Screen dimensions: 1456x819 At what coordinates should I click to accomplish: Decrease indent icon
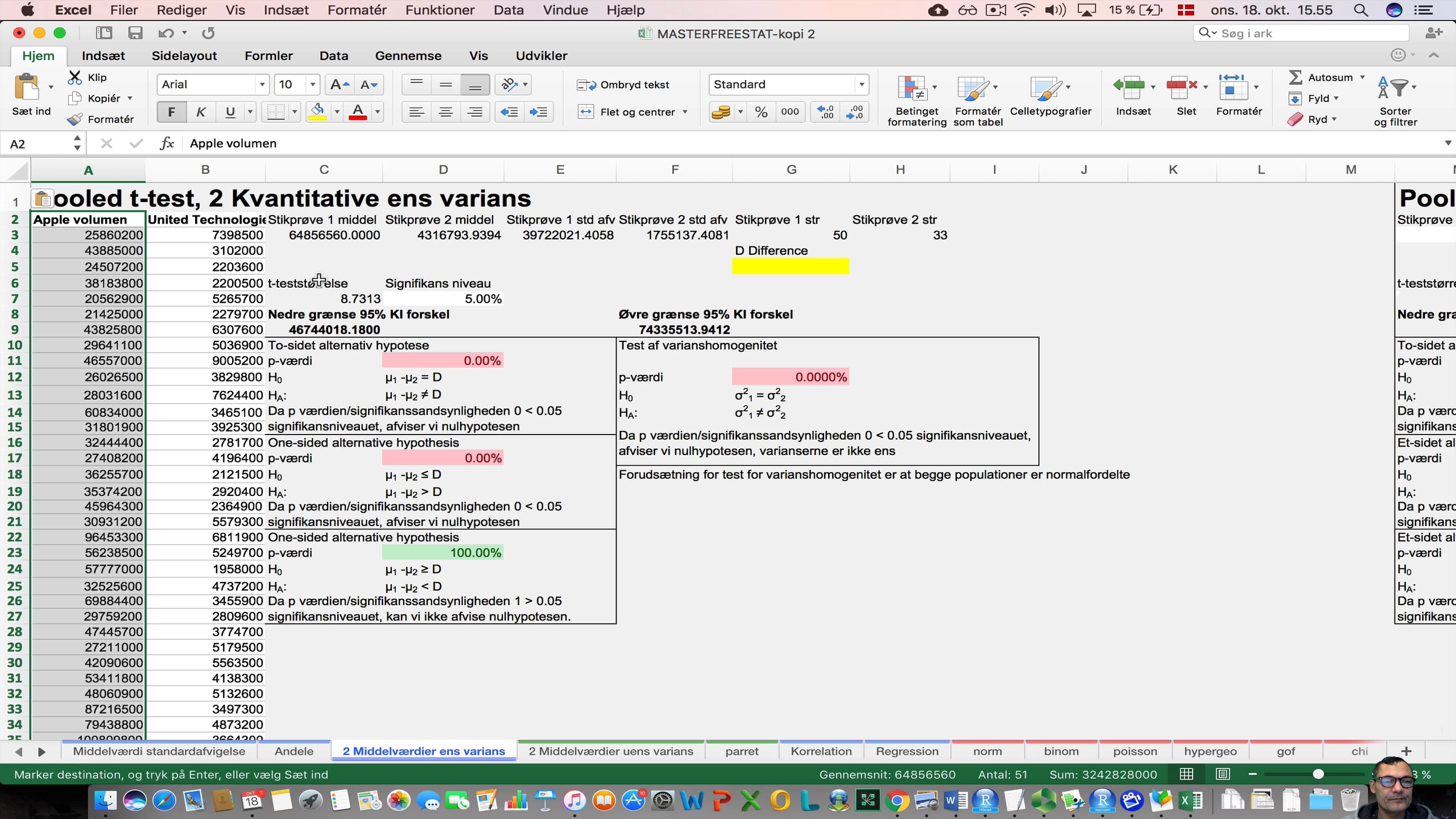[x=509, y=112]
